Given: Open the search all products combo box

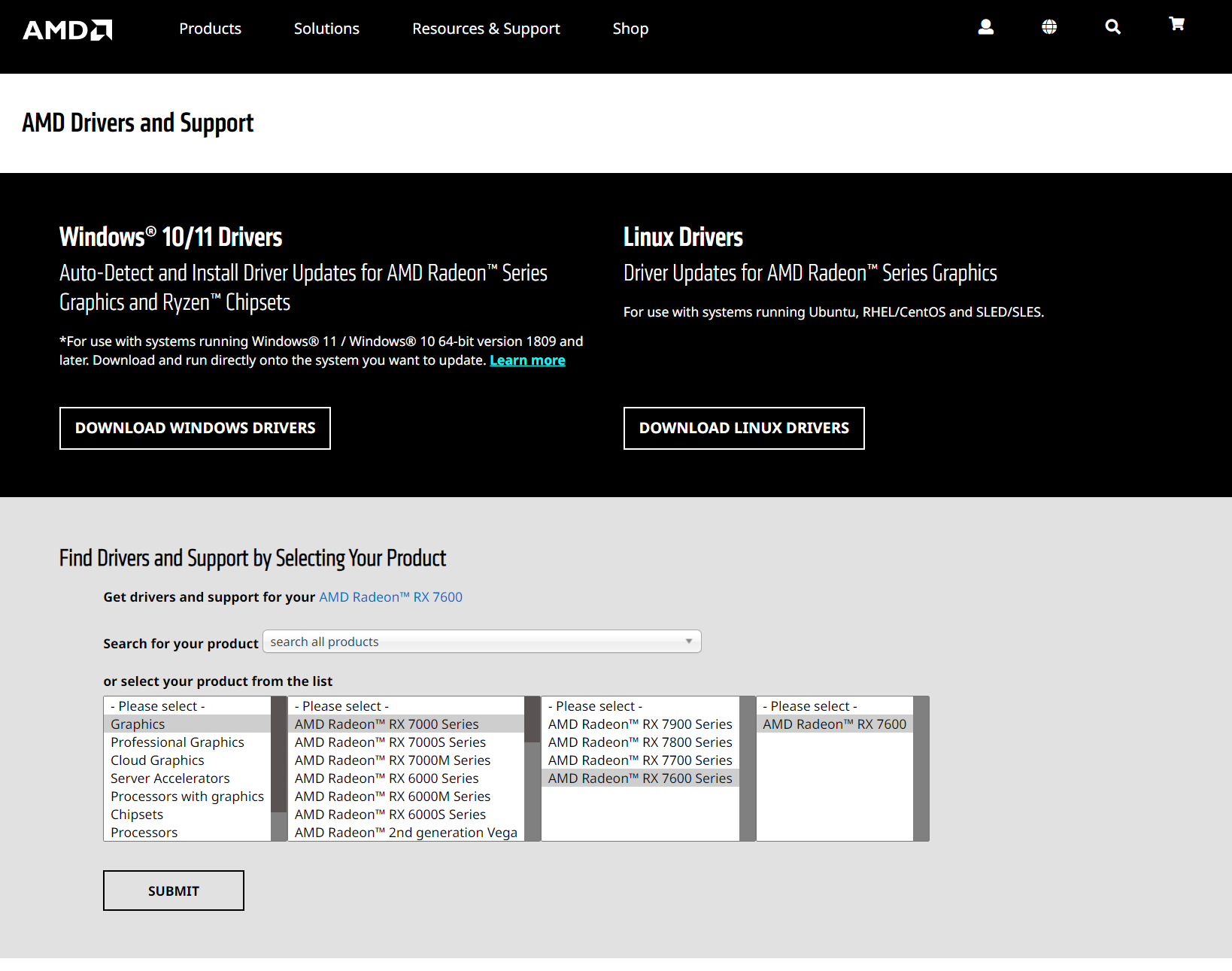Looking at the screenshot, I should (x=481, y=642).
